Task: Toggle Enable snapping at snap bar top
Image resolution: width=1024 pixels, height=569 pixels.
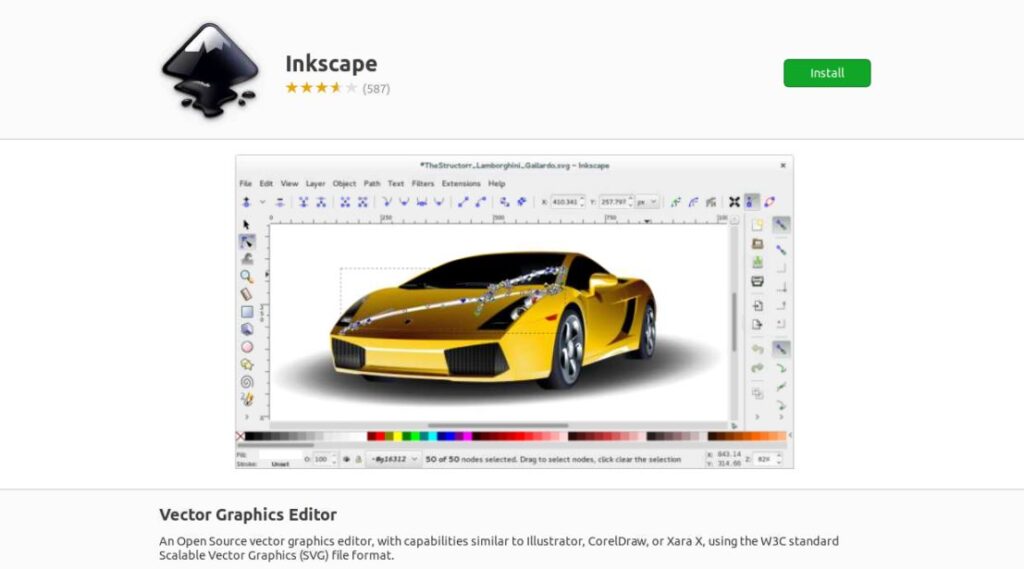Action: [x=781, y=225]
